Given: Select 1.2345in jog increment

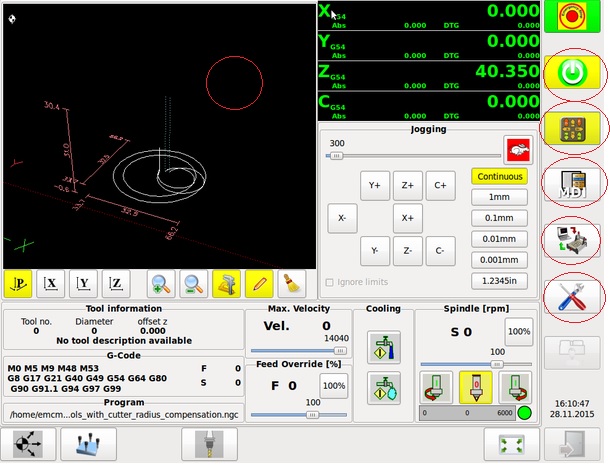Looking at the screenshot, I should click(500, 281).
